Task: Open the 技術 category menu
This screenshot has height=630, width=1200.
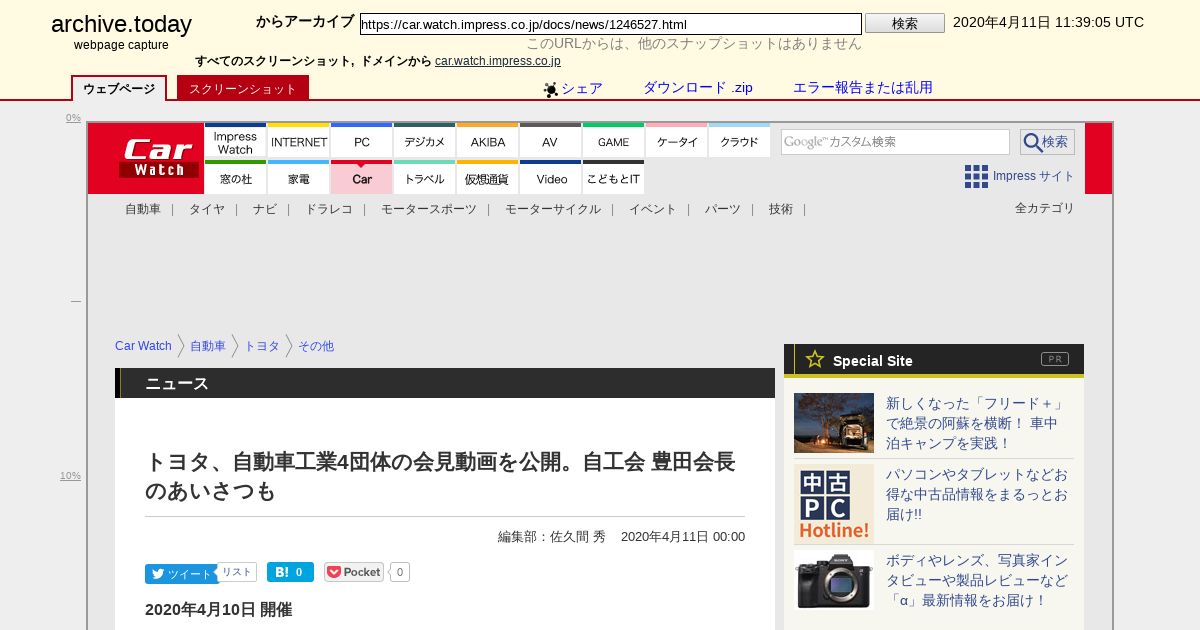Action: tap(781, 209)
